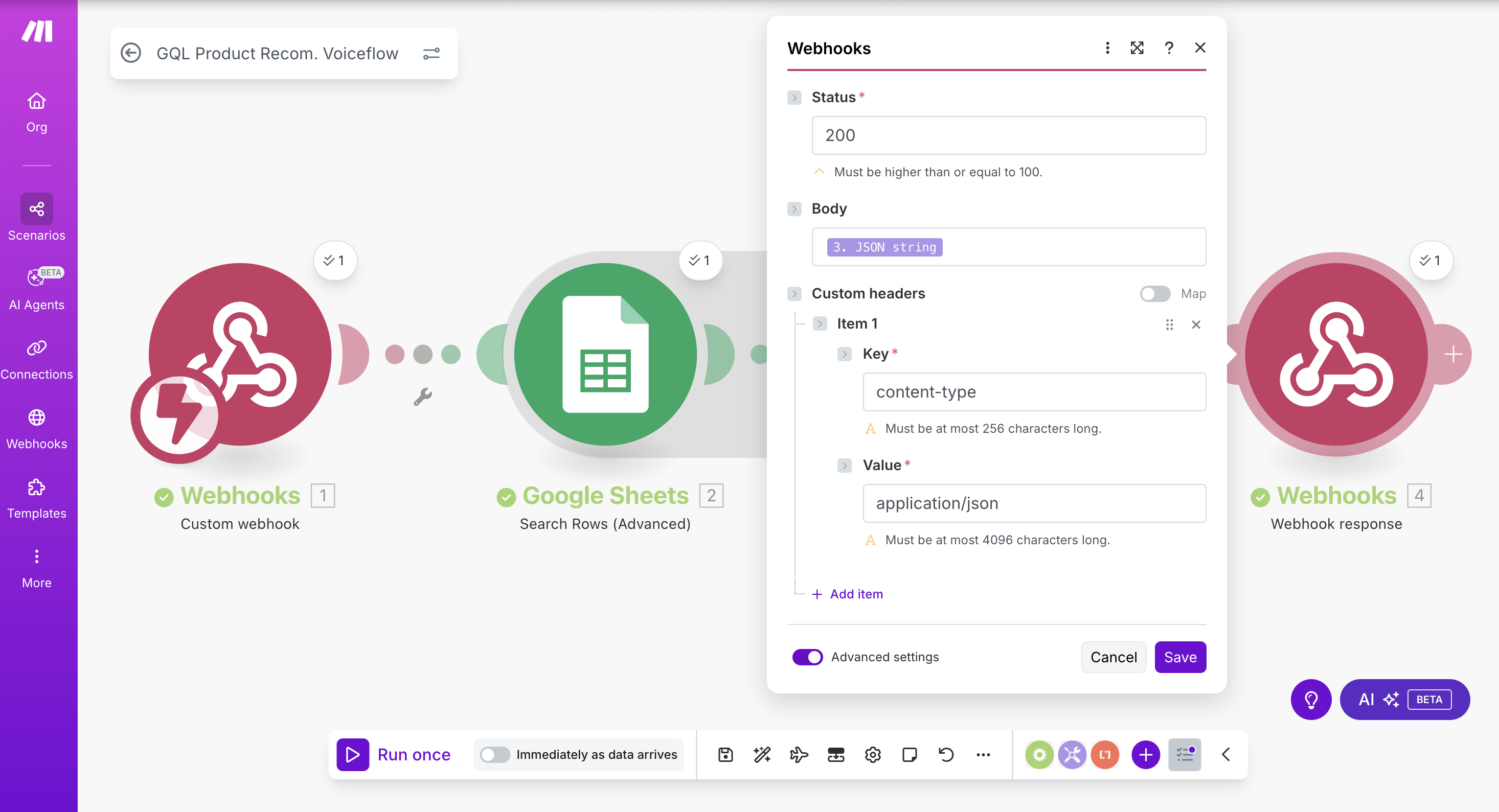
Task: Expand the Key field info chevron
Action: point(845,354)
